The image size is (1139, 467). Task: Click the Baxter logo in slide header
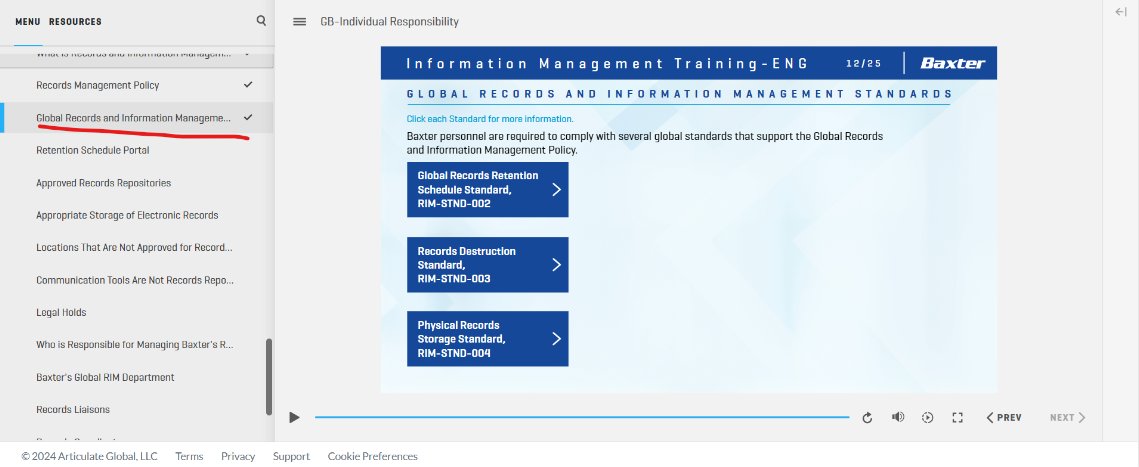[x=952, y=63]
